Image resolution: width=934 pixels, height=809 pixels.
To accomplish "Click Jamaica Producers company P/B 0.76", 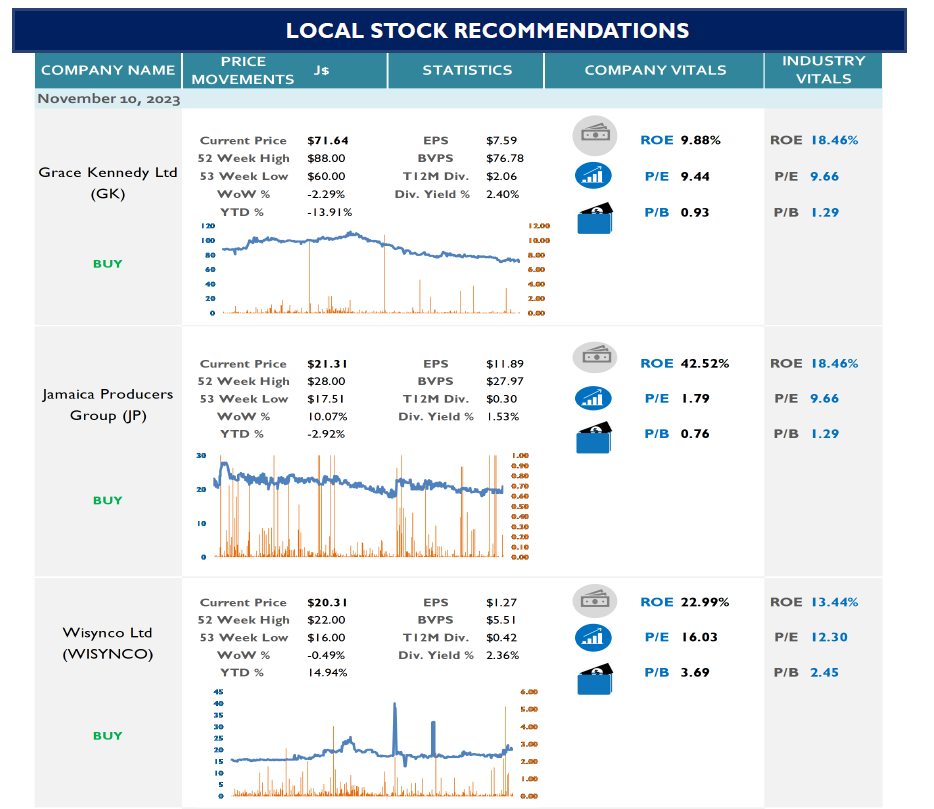I will [695, 434].
